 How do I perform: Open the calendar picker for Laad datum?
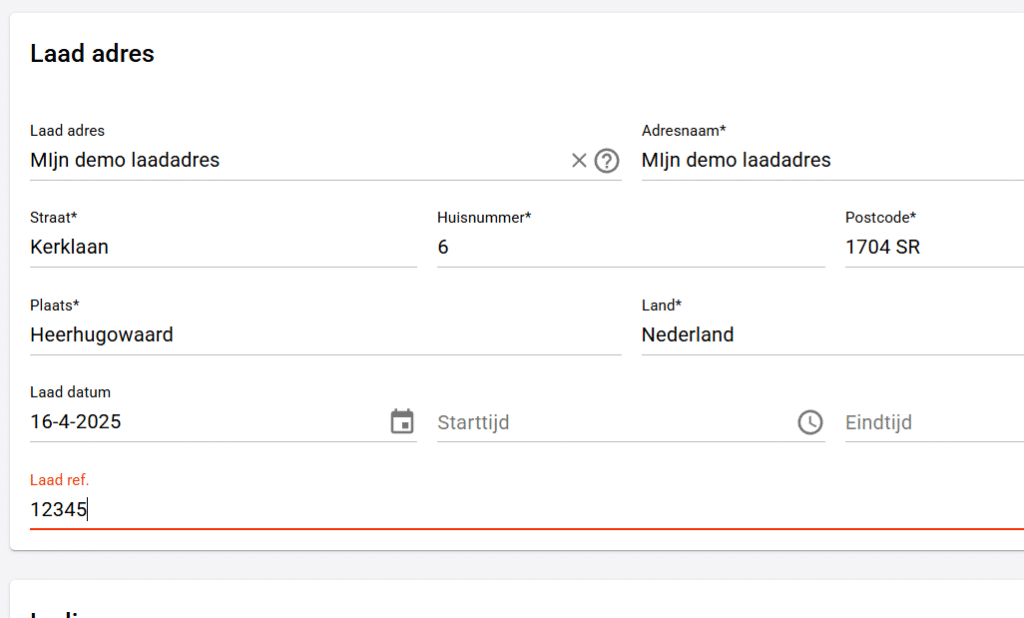pos(402,421)
